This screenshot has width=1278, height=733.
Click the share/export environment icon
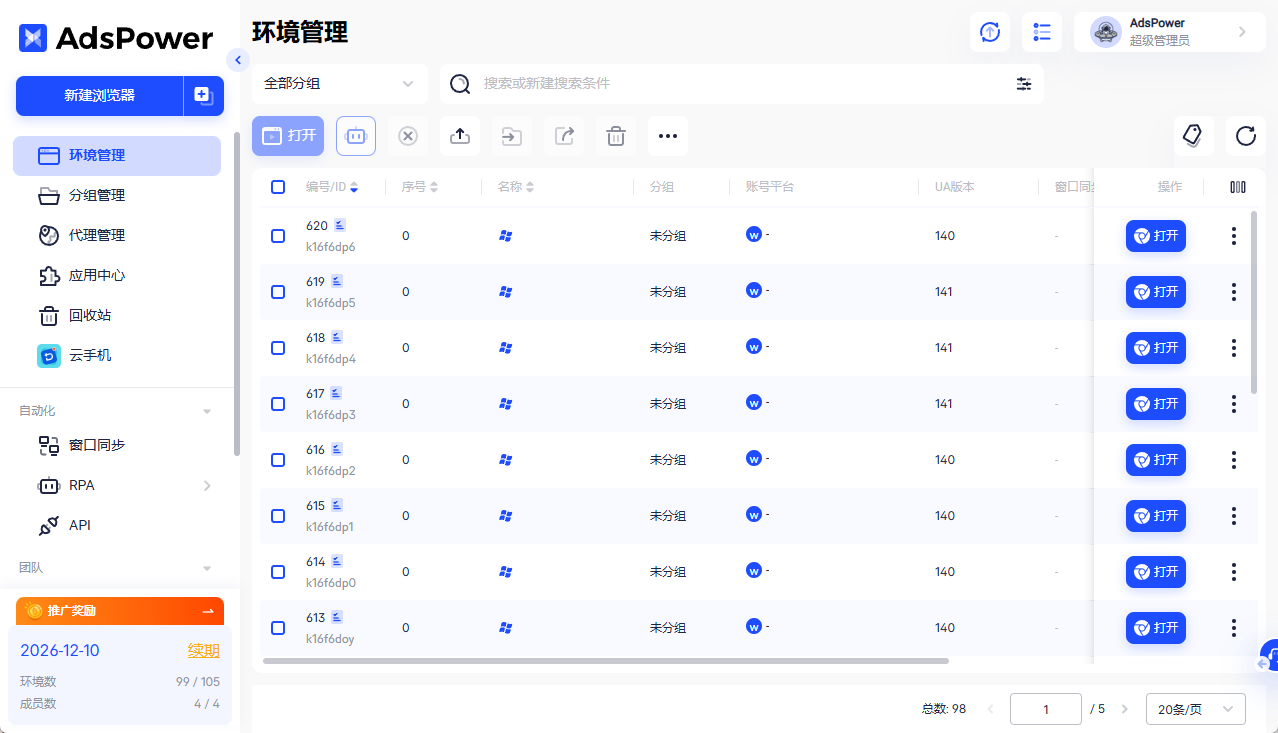click(563, 135)
